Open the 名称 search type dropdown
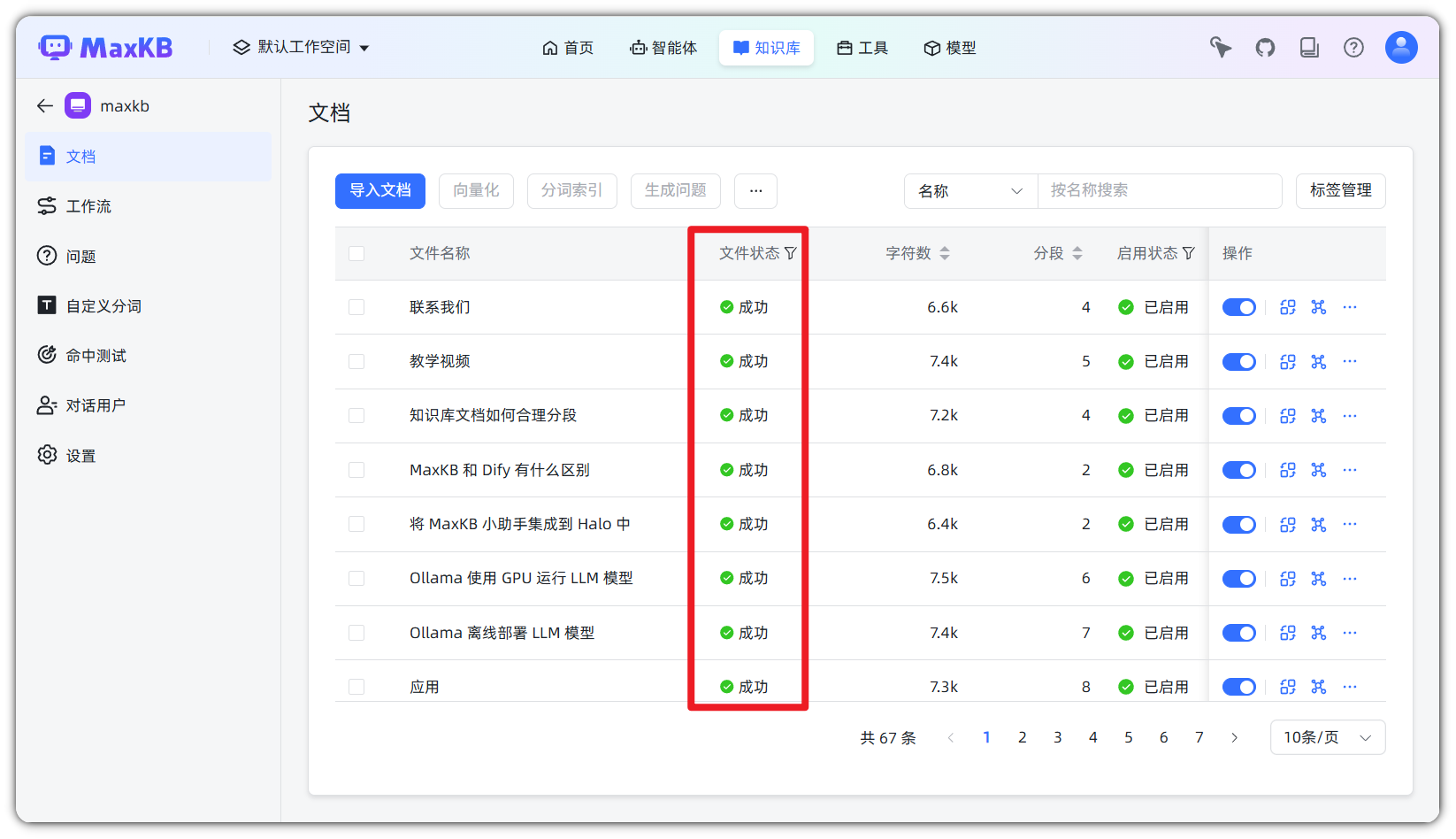Screen dimensions: 1456x839 (x=970, y=191)
